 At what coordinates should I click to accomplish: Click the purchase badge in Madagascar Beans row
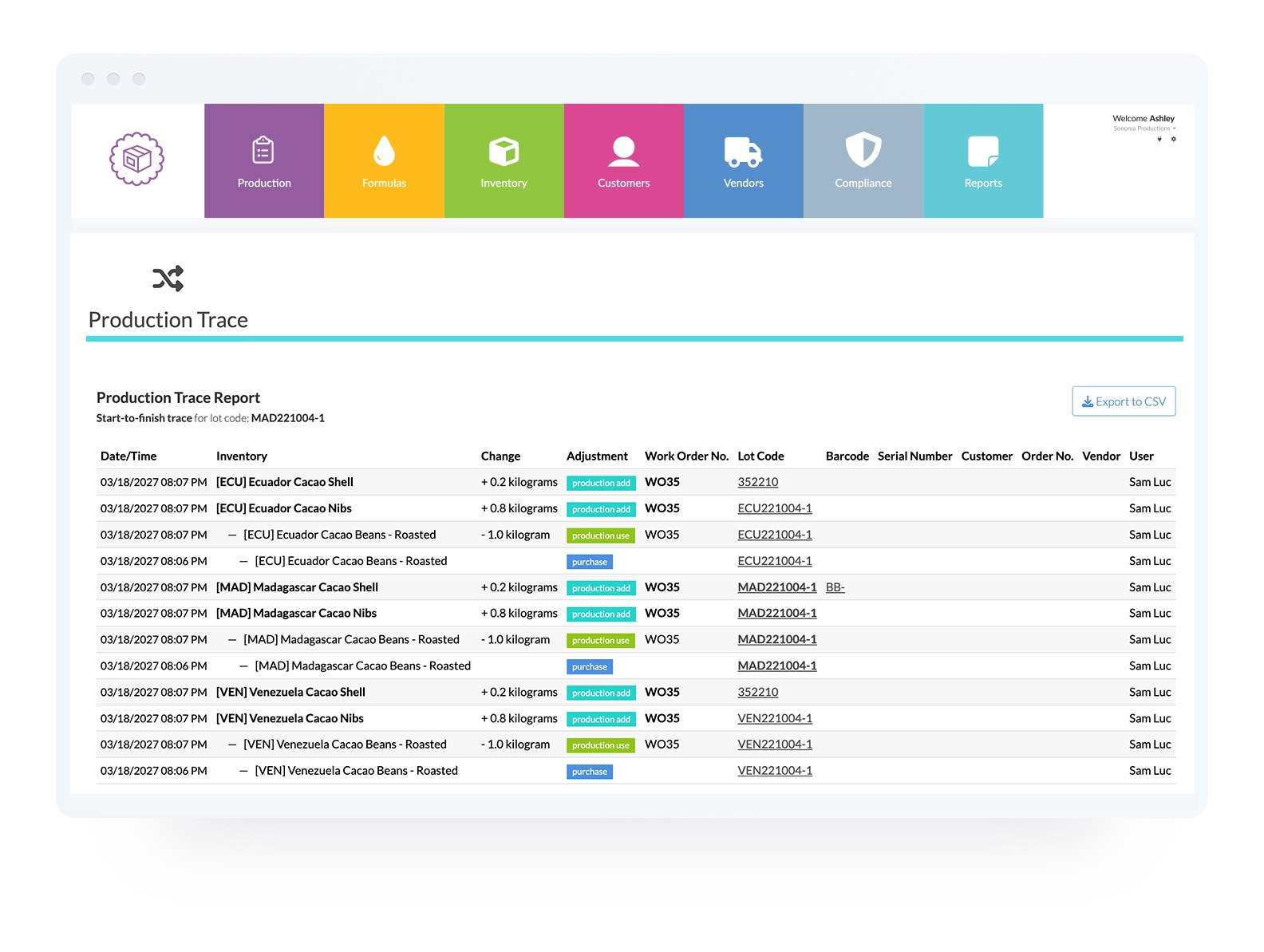tap(590, 666)
